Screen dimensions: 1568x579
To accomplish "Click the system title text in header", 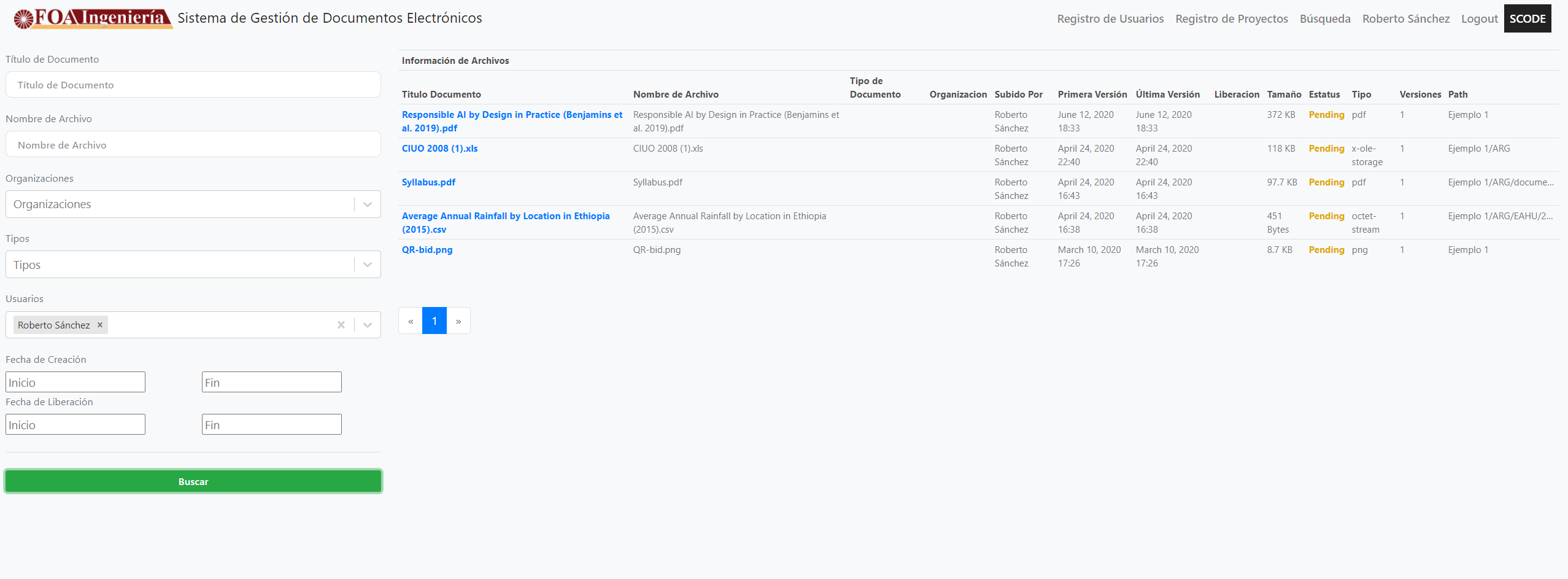I will click(330, 18).
